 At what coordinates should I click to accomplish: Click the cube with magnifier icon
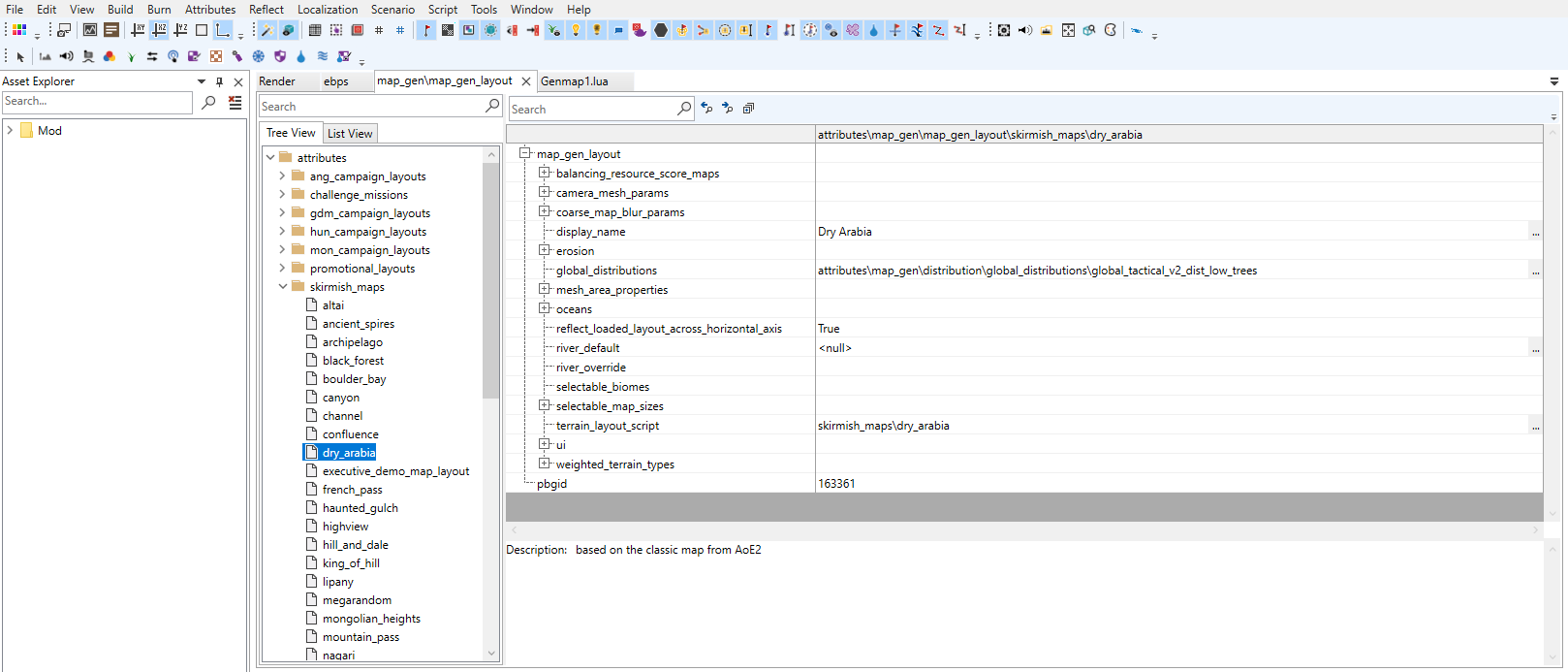tap(1089, 30)
